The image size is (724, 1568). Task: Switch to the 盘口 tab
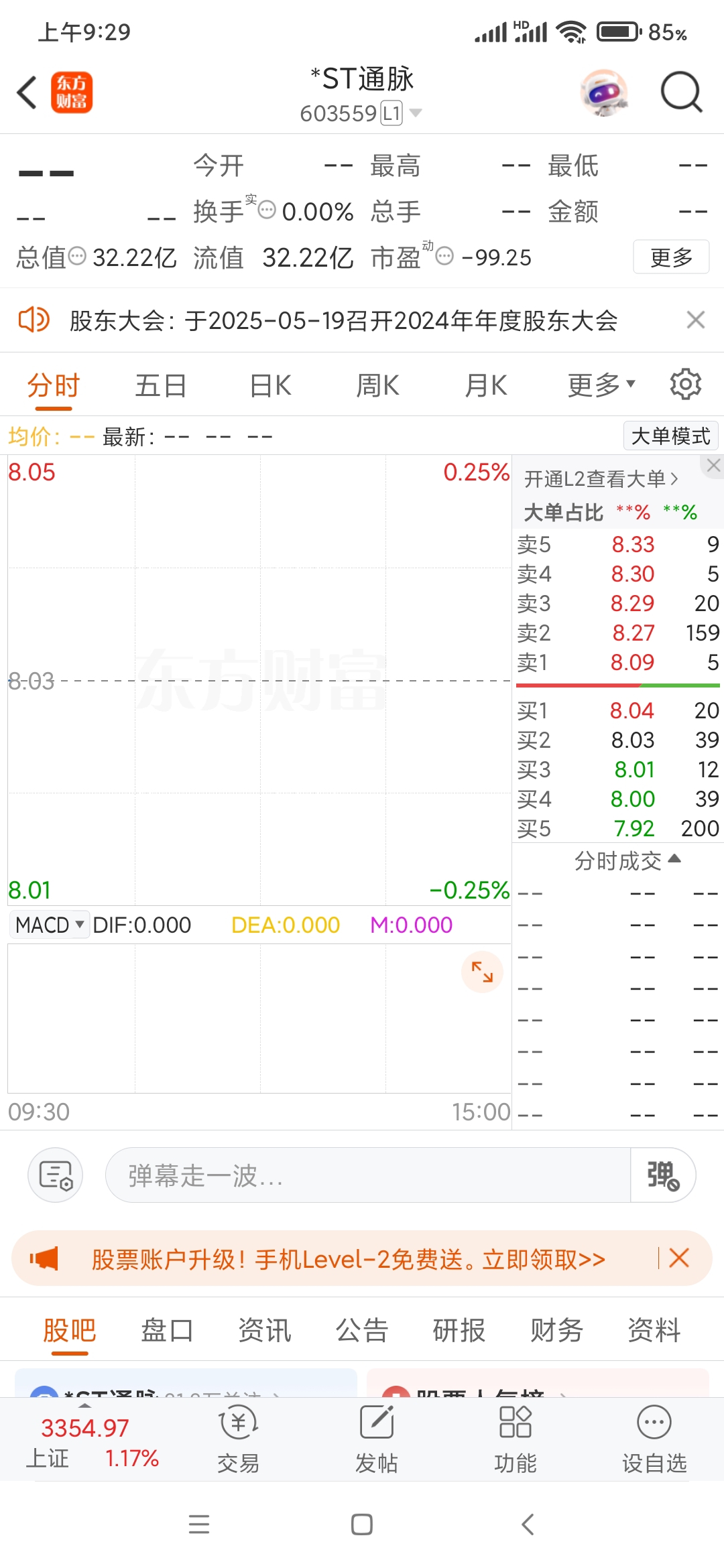167,1330
